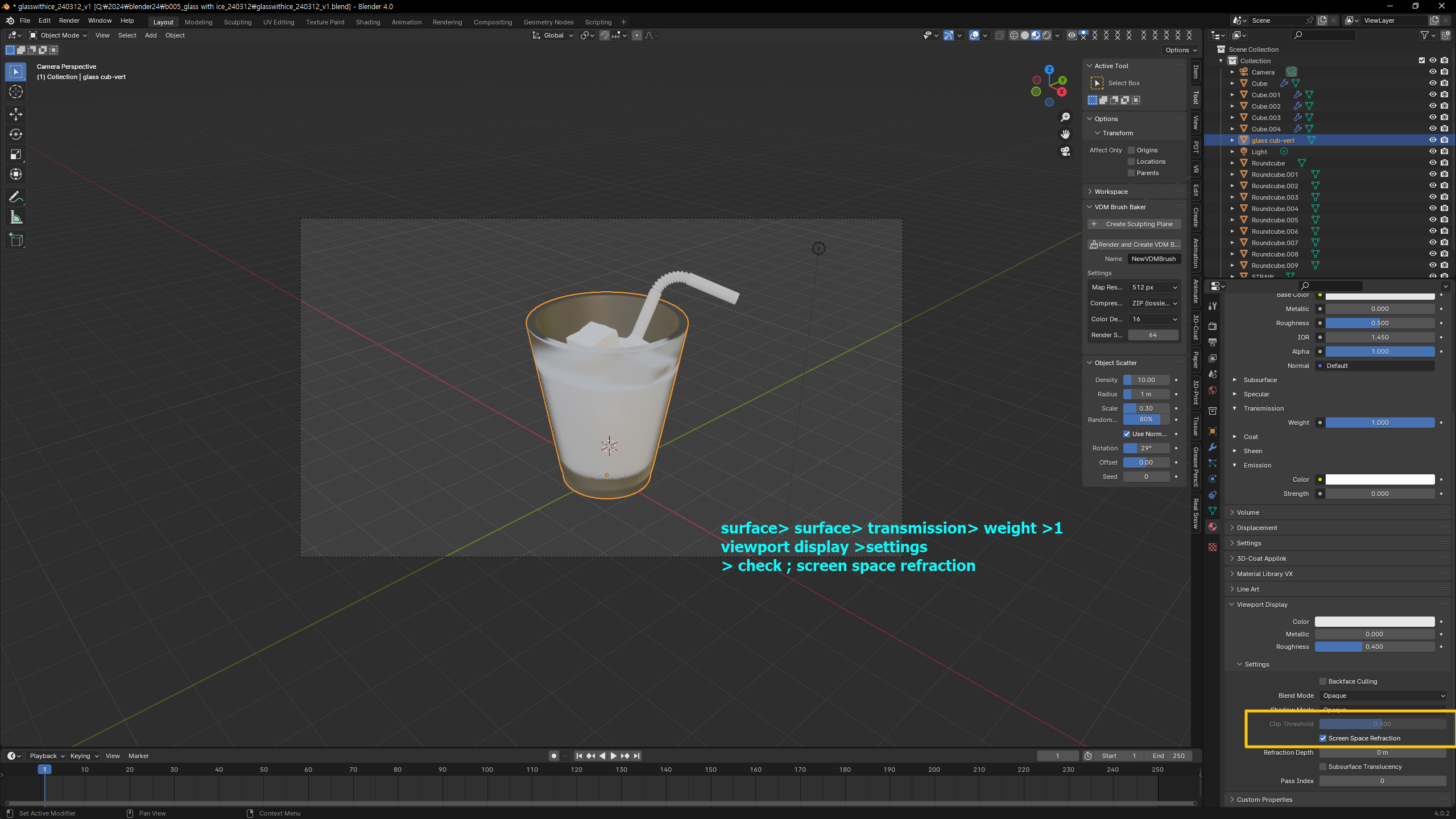Toggle camera view icon in viewport

[1065, 151]
